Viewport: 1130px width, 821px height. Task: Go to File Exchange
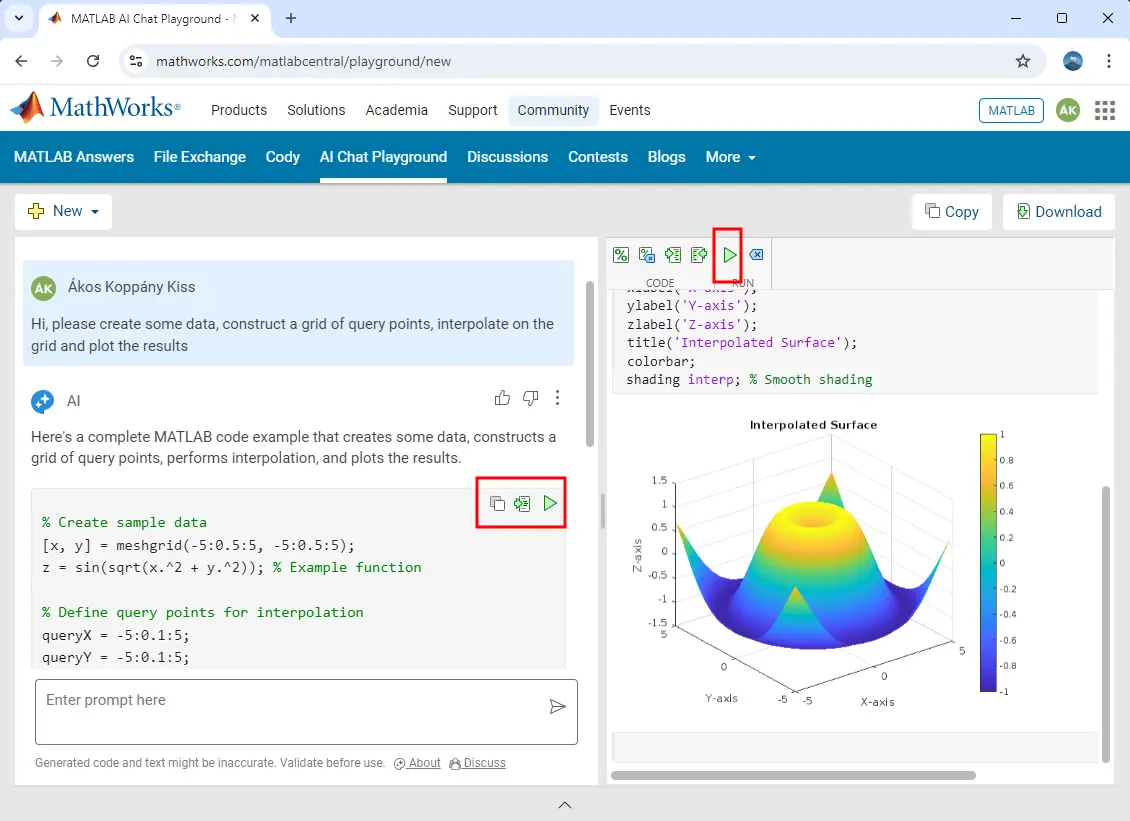click(x=200, y=157)
